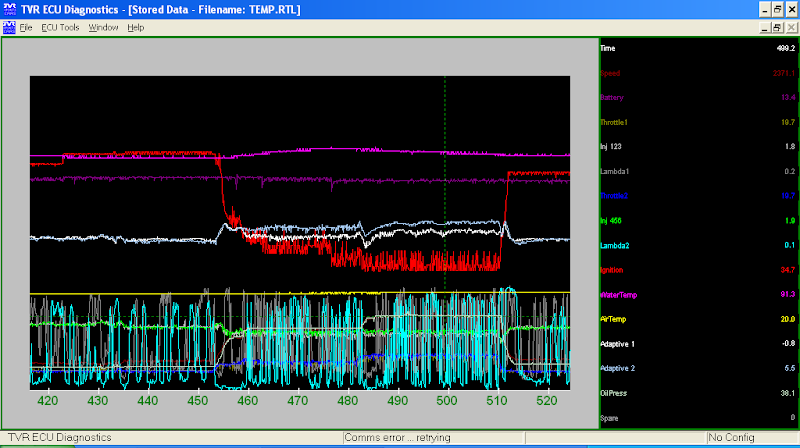Select the WaterTemp channel label

[618, 295]
